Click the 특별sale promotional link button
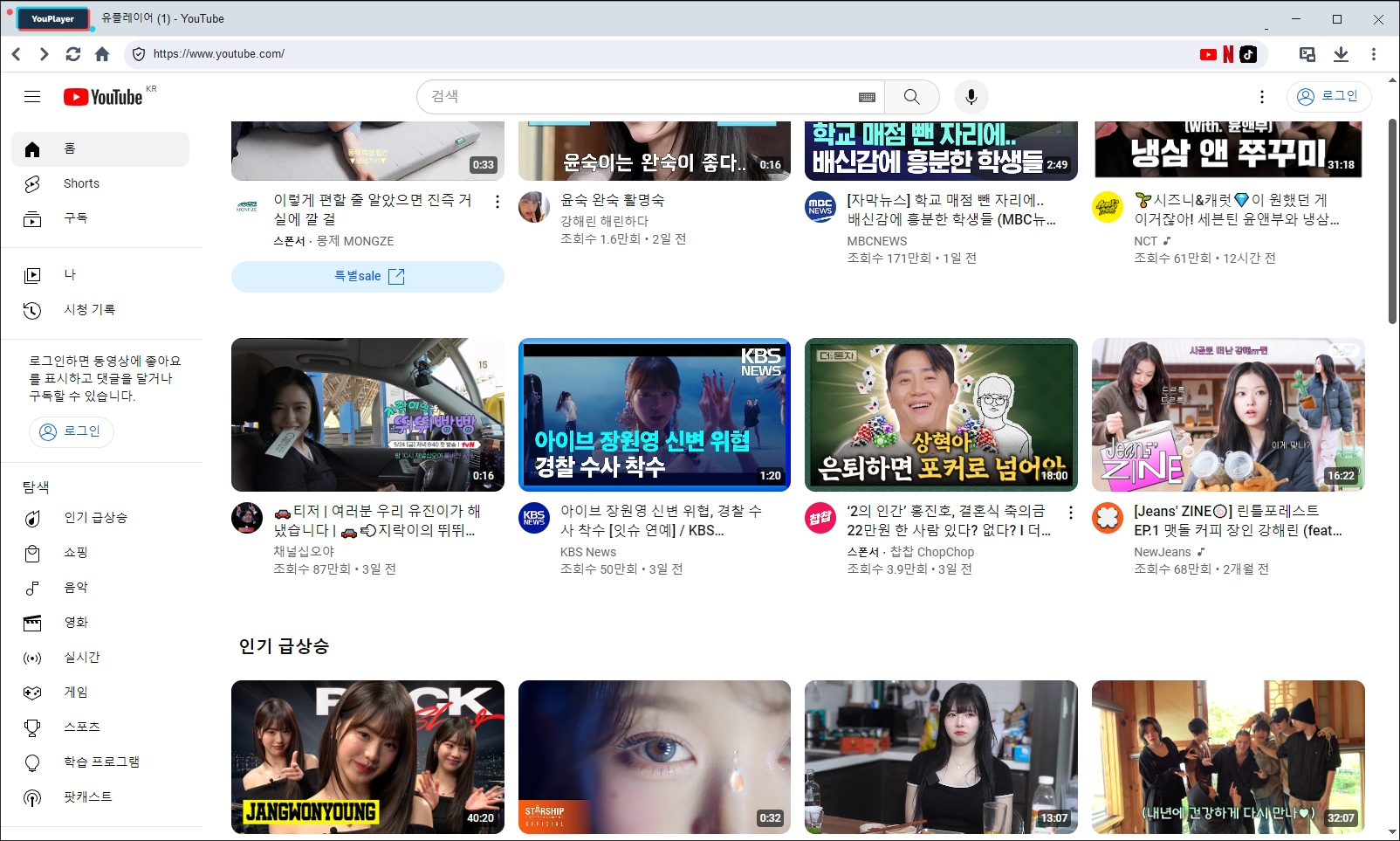The image size is (1400, 841). 367,277
